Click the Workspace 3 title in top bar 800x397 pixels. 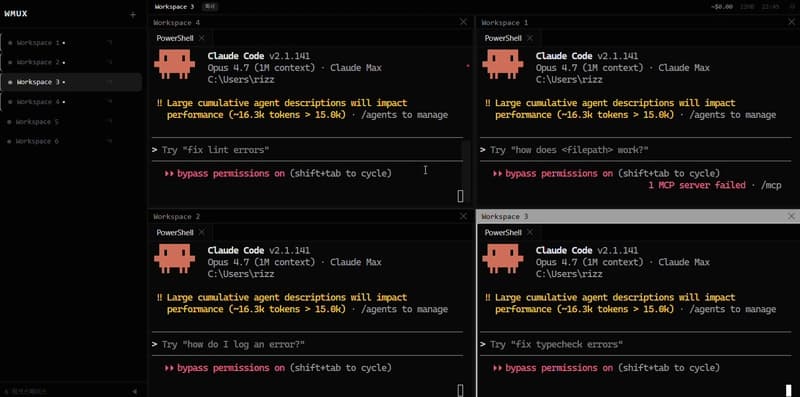pyautogui.click(x=175, y=7)
